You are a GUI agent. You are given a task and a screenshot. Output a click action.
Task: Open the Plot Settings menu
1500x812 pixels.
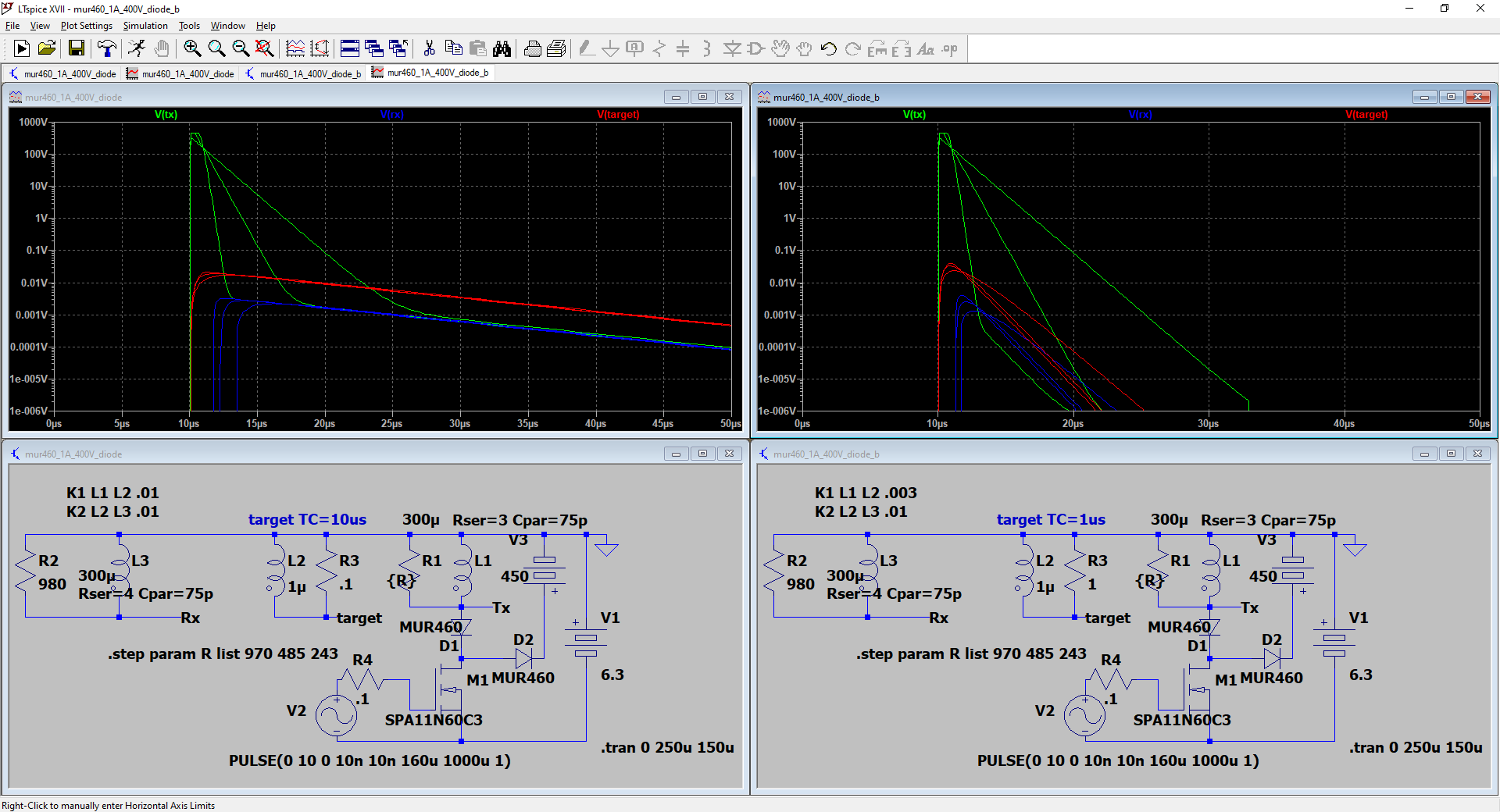click(86, 26)
